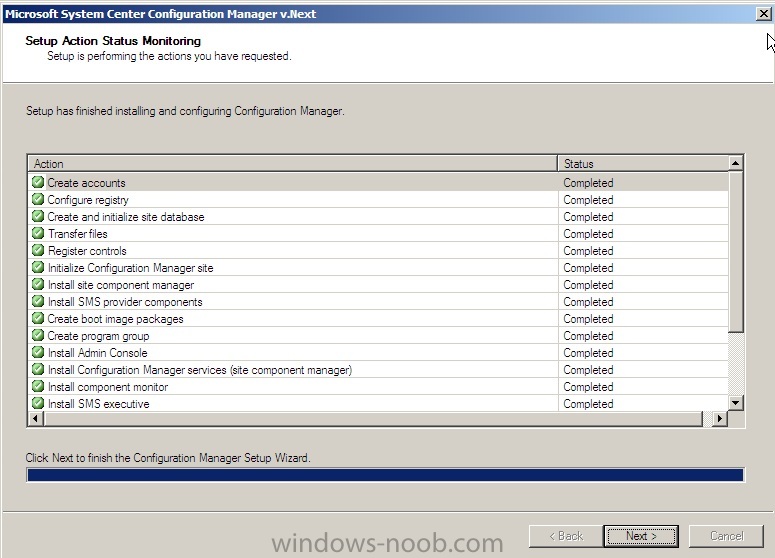Click the completed setup progress bar
This screenshot has width=775, height=558.
(385, 475)
